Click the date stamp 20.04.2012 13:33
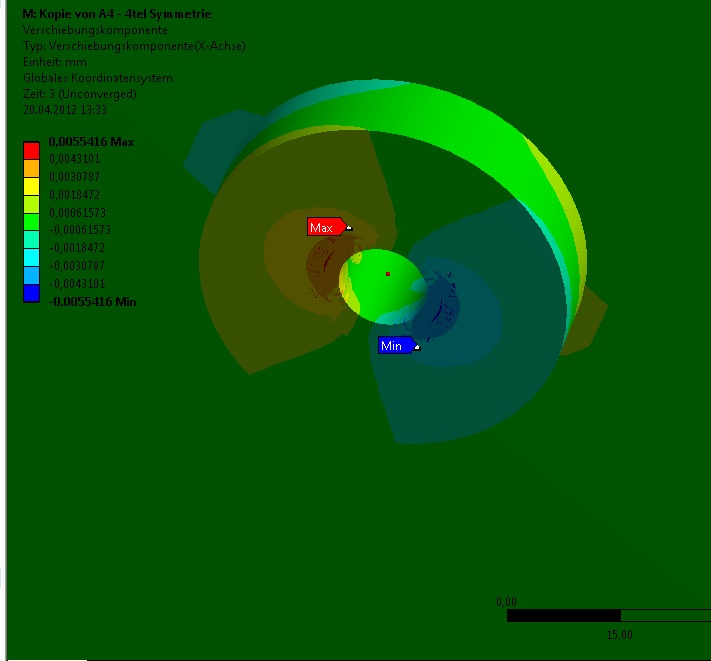The image size is (711, 661). point(64,110)
